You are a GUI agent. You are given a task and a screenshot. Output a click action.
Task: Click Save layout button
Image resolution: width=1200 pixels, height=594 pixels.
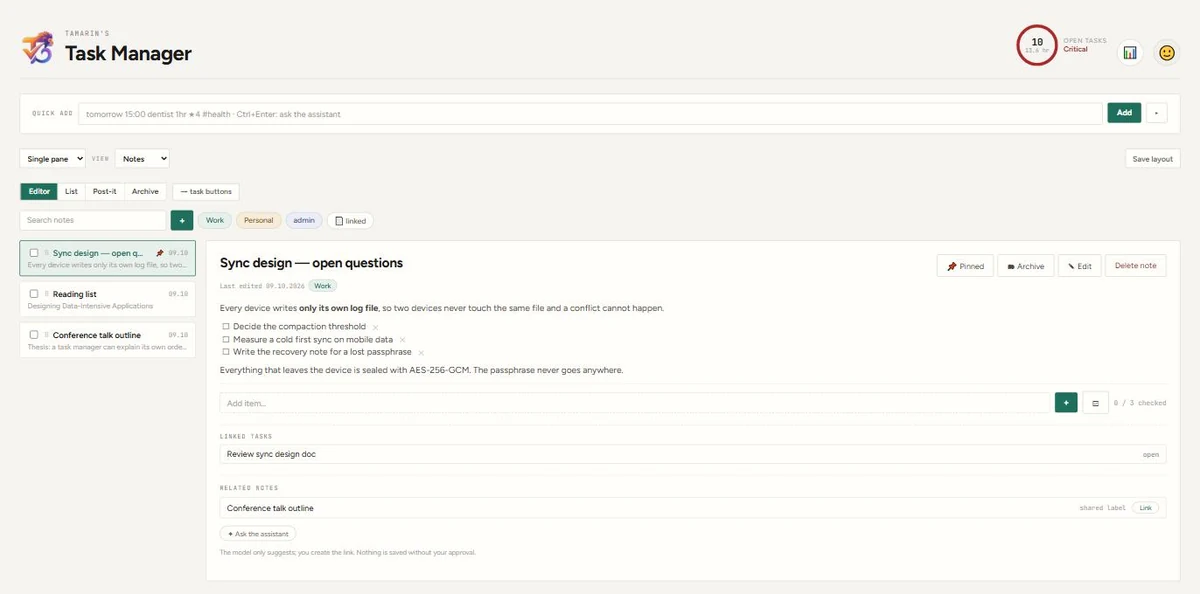coord(1152,159)
